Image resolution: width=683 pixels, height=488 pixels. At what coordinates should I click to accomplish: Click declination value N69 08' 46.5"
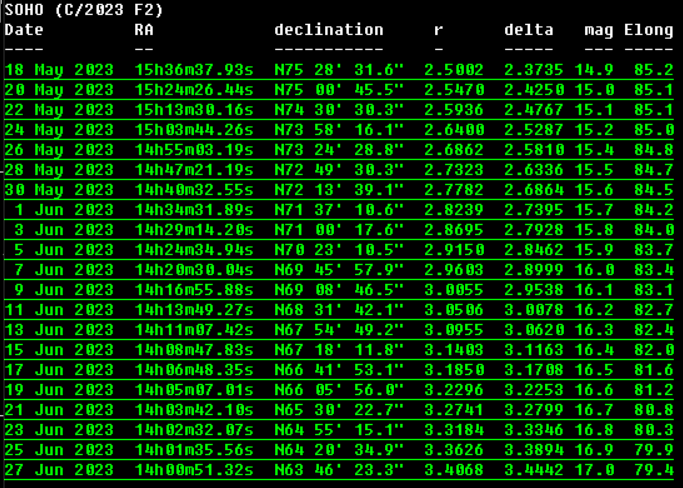pos(339,290)
